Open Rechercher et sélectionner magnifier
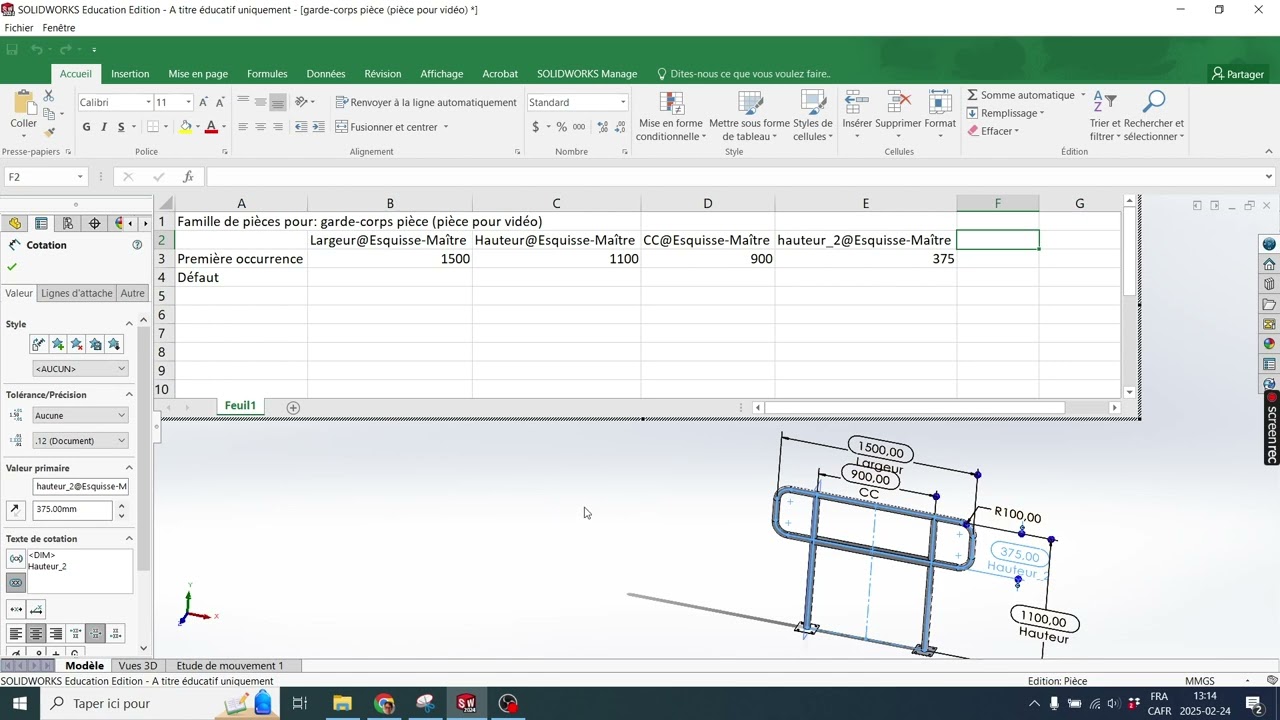Screen dimensions: 1280x720 tap(1153, 102)
